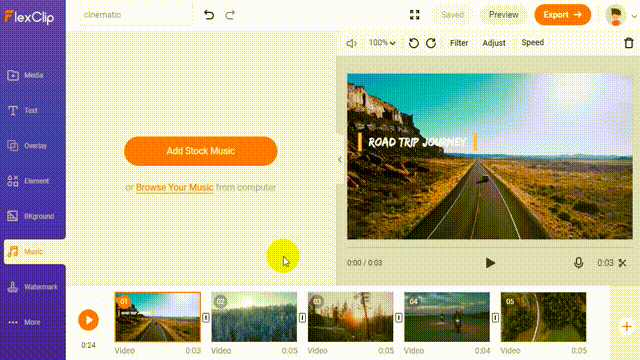The height and width of the screenshot is (360, 640).
Task: Click the FlexClip logo
Action: coord(29,17)
